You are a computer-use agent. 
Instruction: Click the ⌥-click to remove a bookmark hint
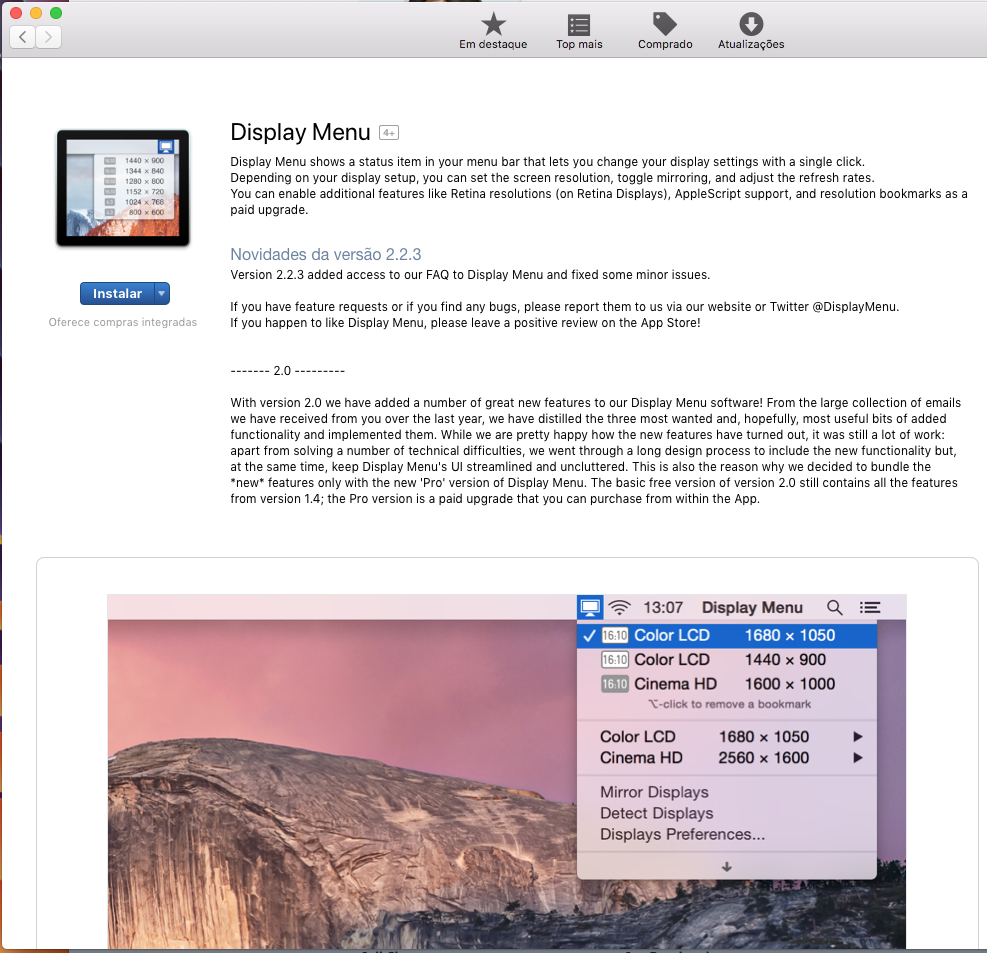(730, 704)
